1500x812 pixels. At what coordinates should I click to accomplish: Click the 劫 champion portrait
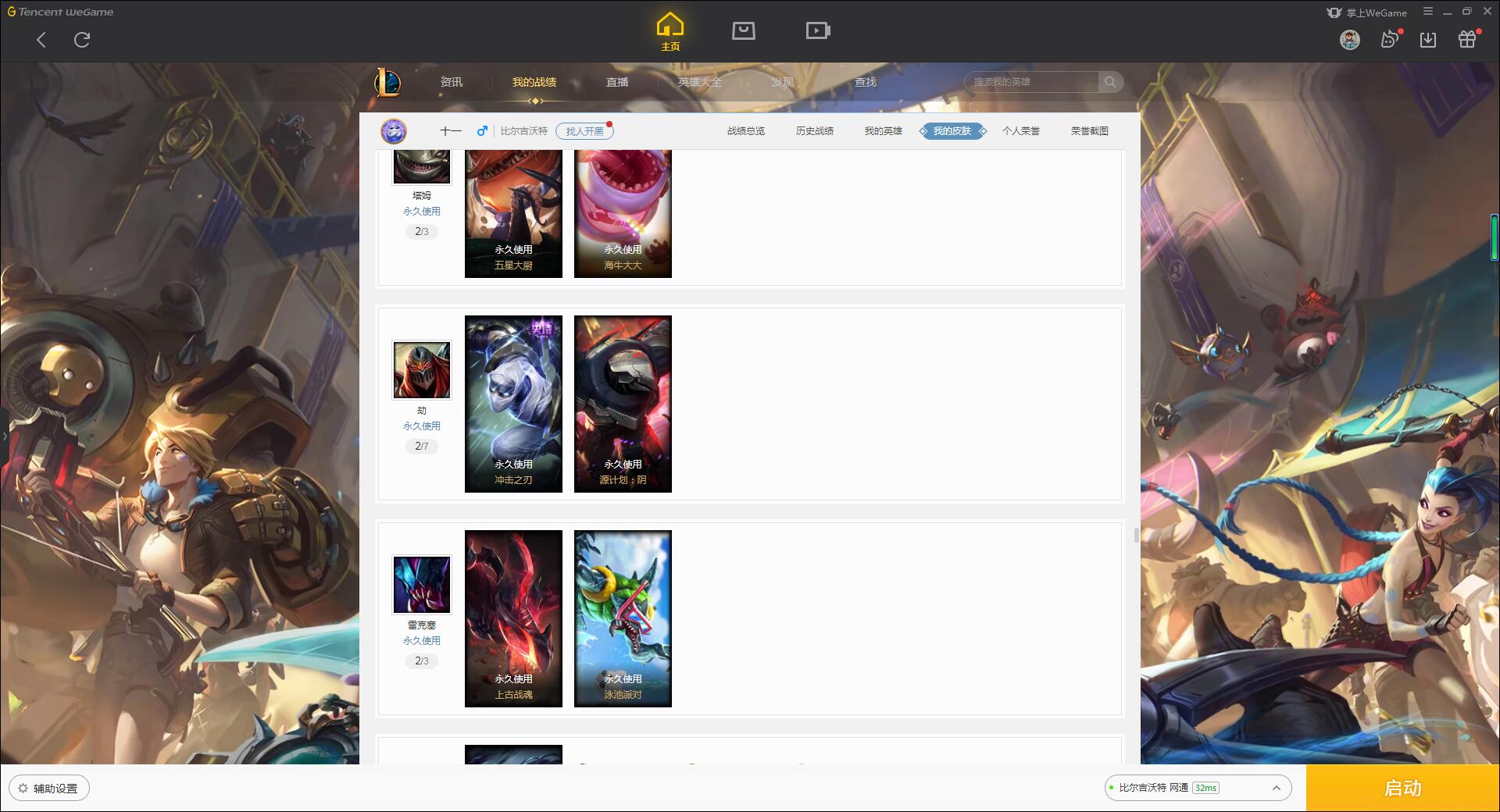(x=422, y=370)
